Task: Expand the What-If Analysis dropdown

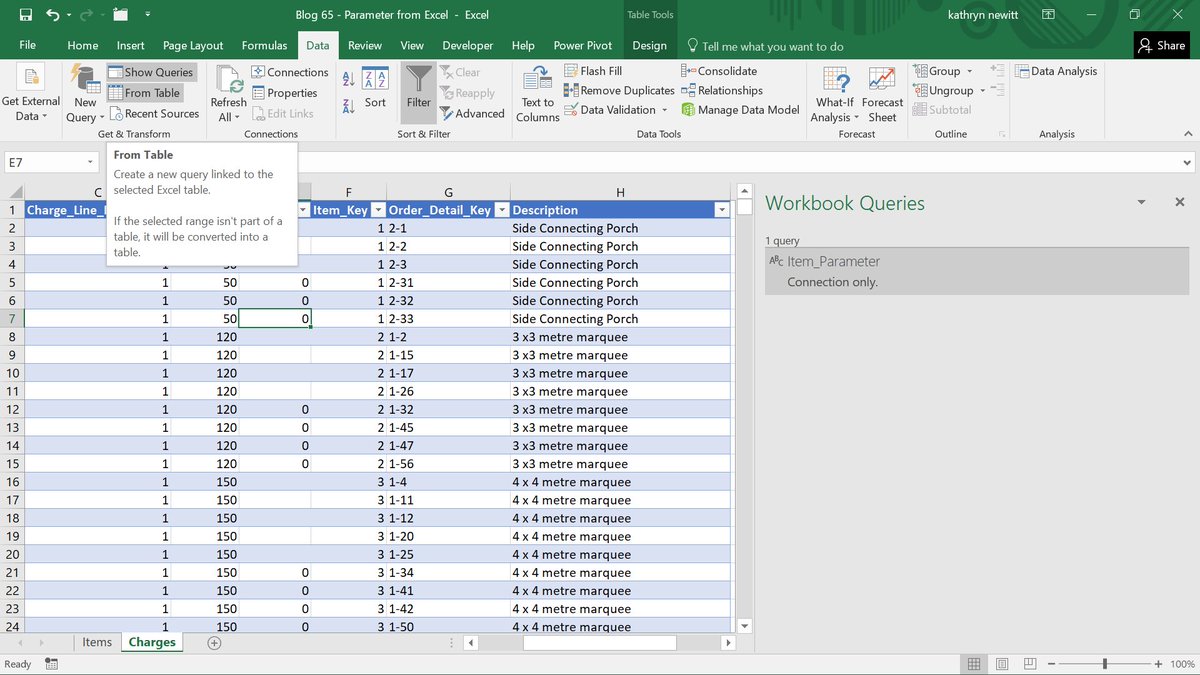Action: tap(833, 91)
